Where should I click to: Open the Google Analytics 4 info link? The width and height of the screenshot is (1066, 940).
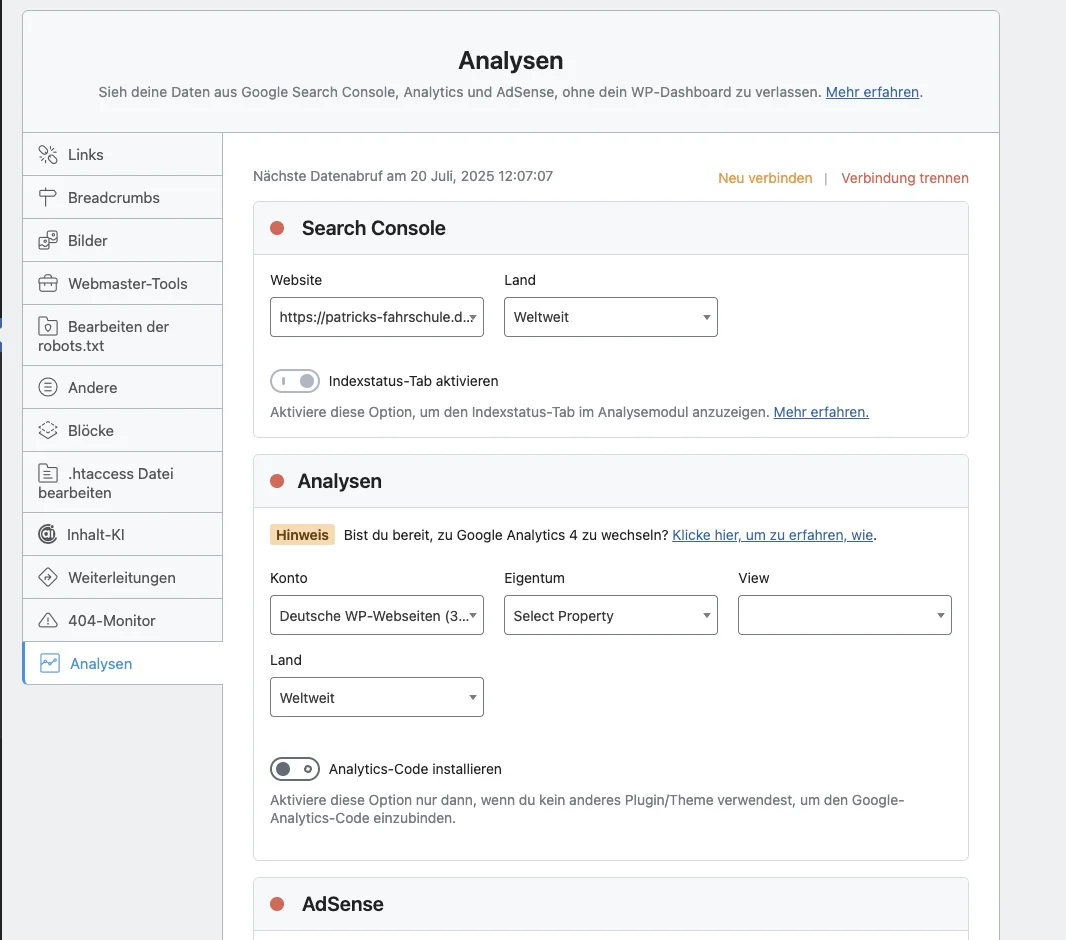(x=773, y=535)
